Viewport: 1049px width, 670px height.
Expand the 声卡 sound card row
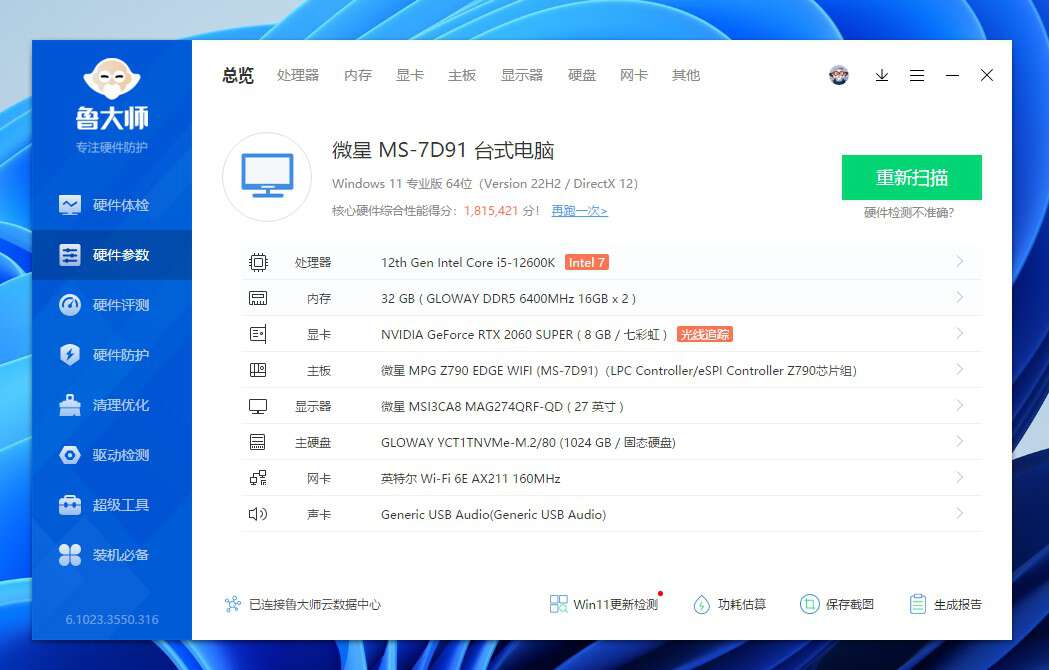[x=959, y=514]
